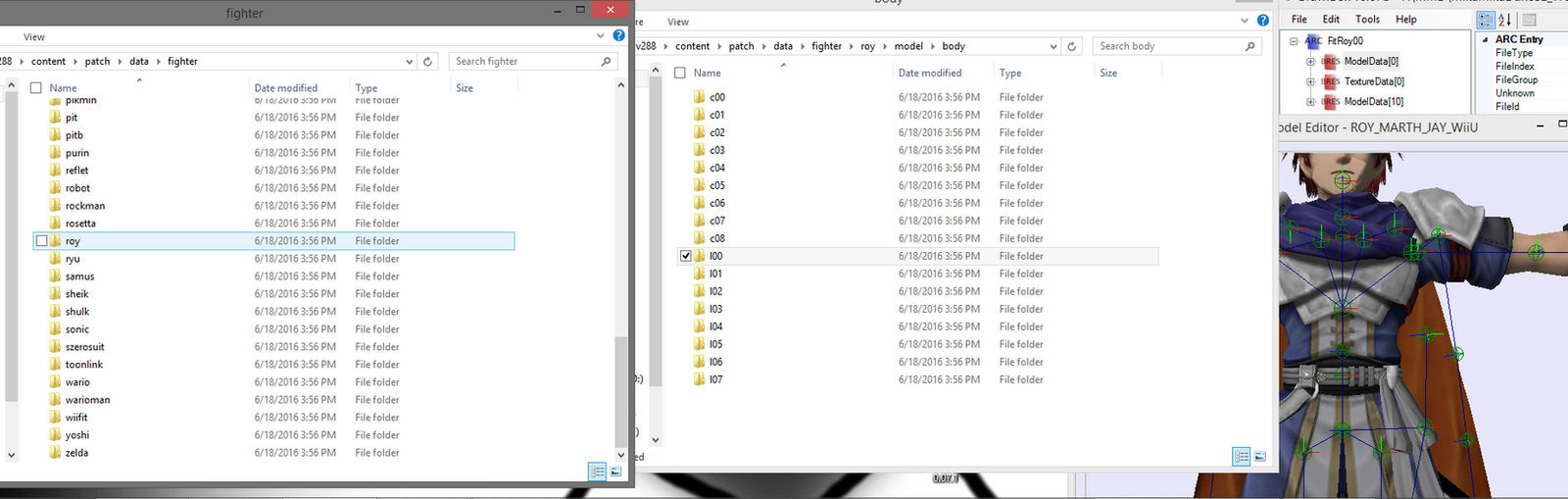
Task: Click the BRES icon of TextureData[0]
Action: 1330,81
